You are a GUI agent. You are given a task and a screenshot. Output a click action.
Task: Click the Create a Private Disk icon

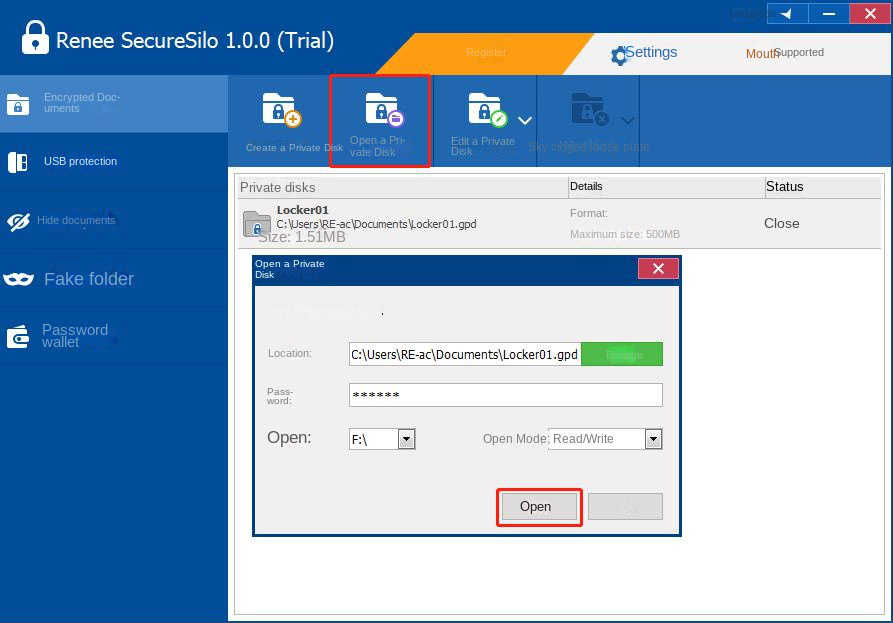coord(280,110)
